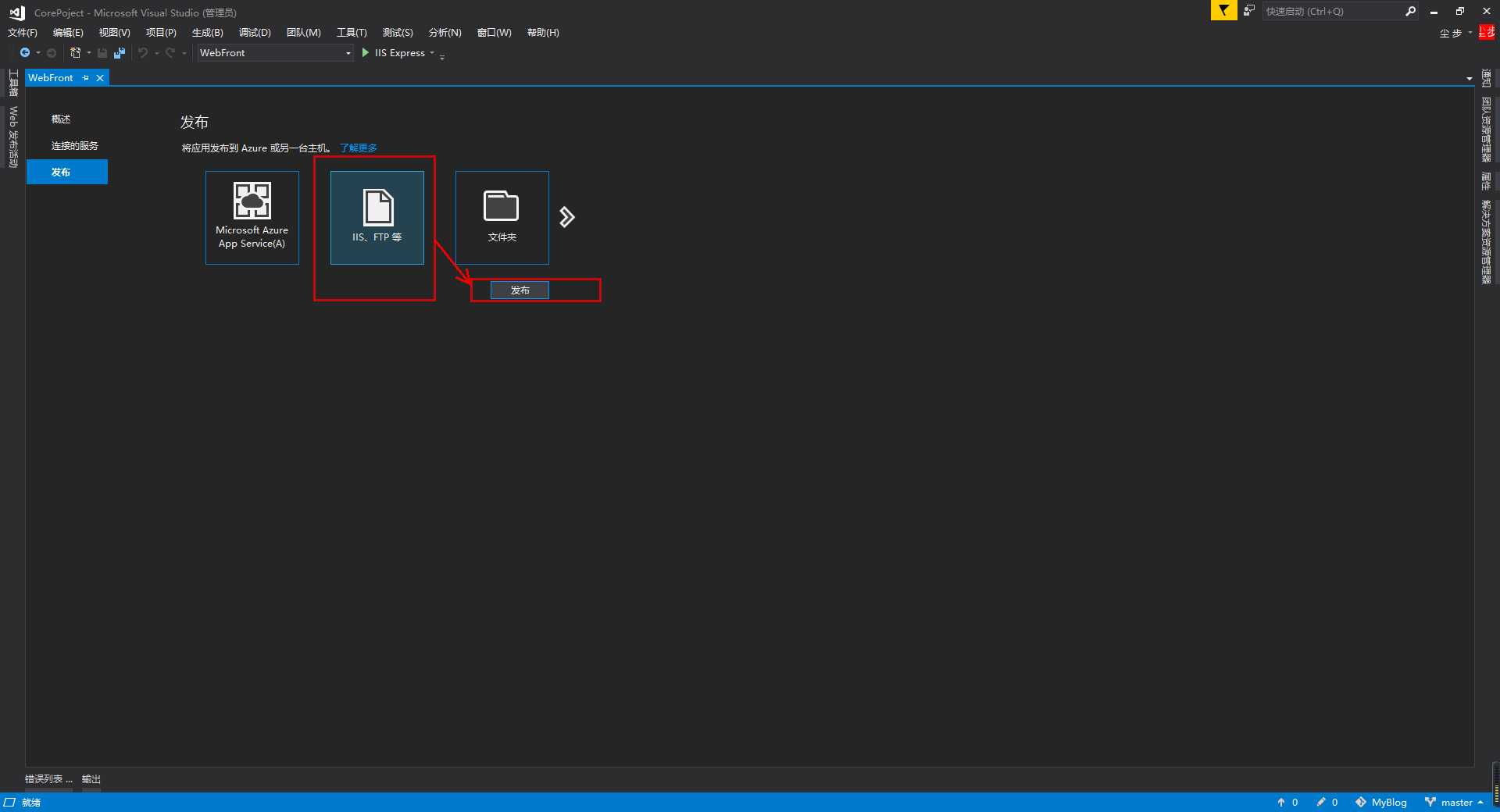This screenshot has height=812, width=1500.
Task: Click the pending changes pencil indicator
Action: (x=1327, y=803)
